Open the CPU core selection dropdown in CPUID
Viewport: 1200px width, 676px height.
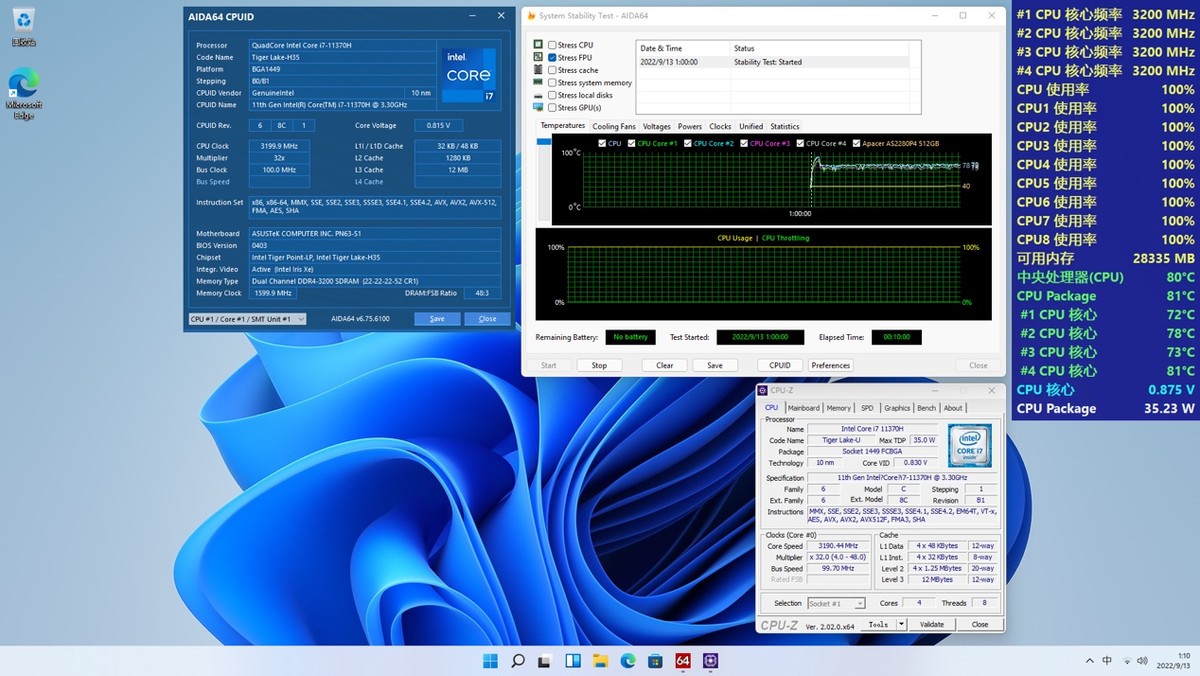pos(247,319)
